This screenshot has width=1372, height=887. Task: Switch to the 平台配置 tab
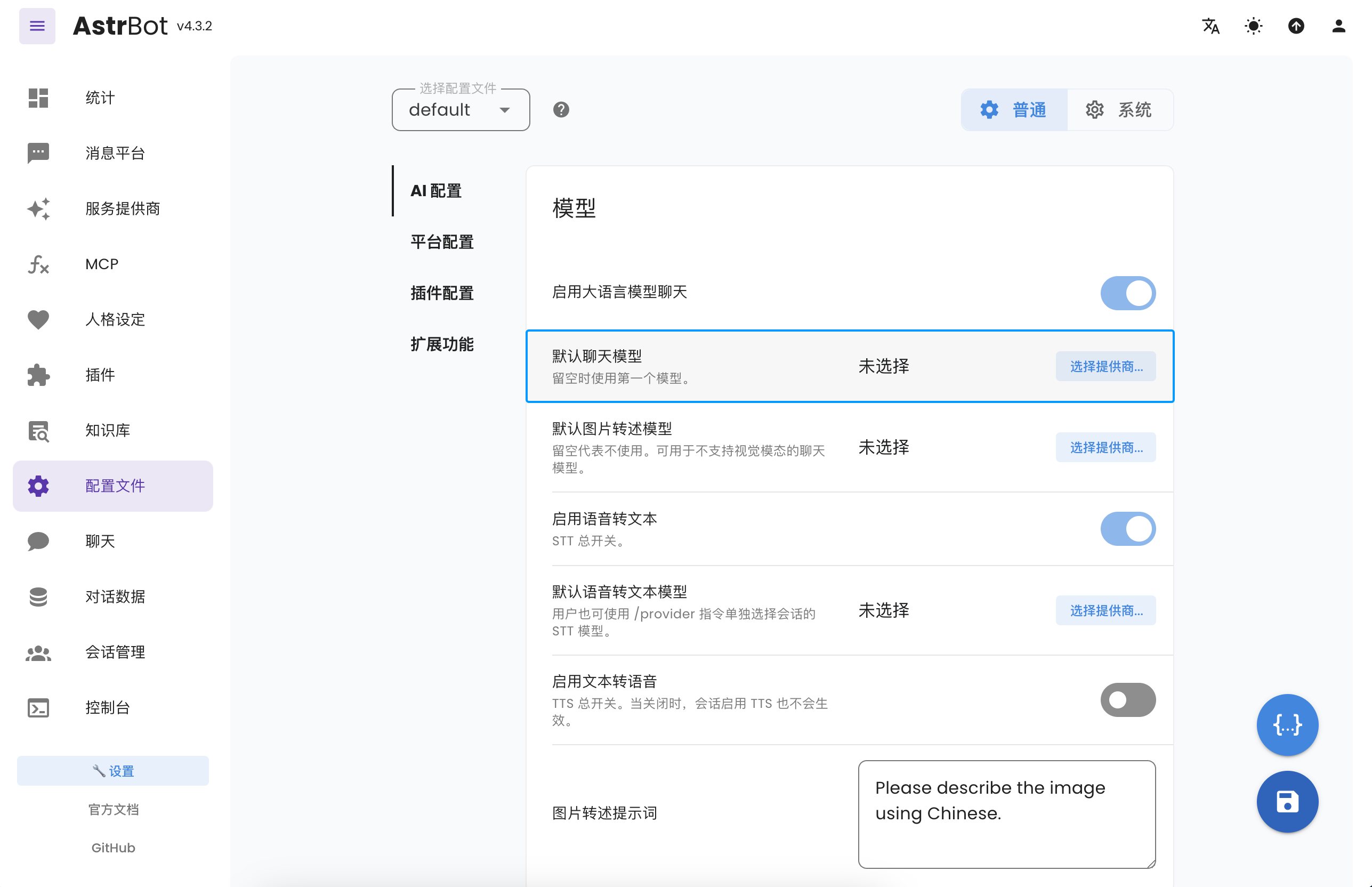point(441,242)
